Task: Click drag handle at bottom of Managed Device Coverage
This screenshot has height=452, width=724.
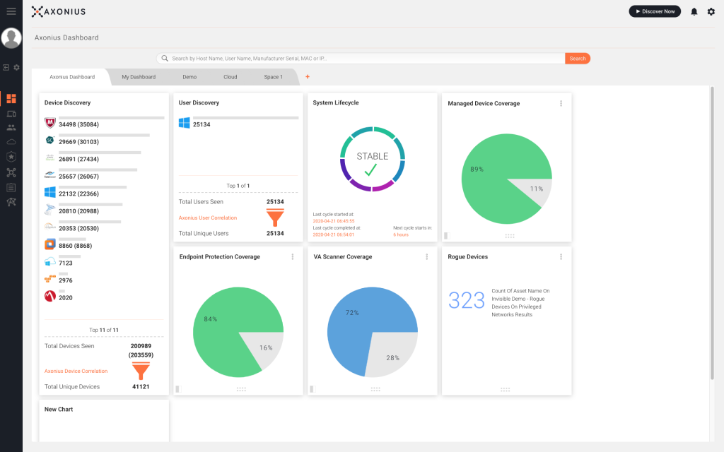Action: pos(510,236)
